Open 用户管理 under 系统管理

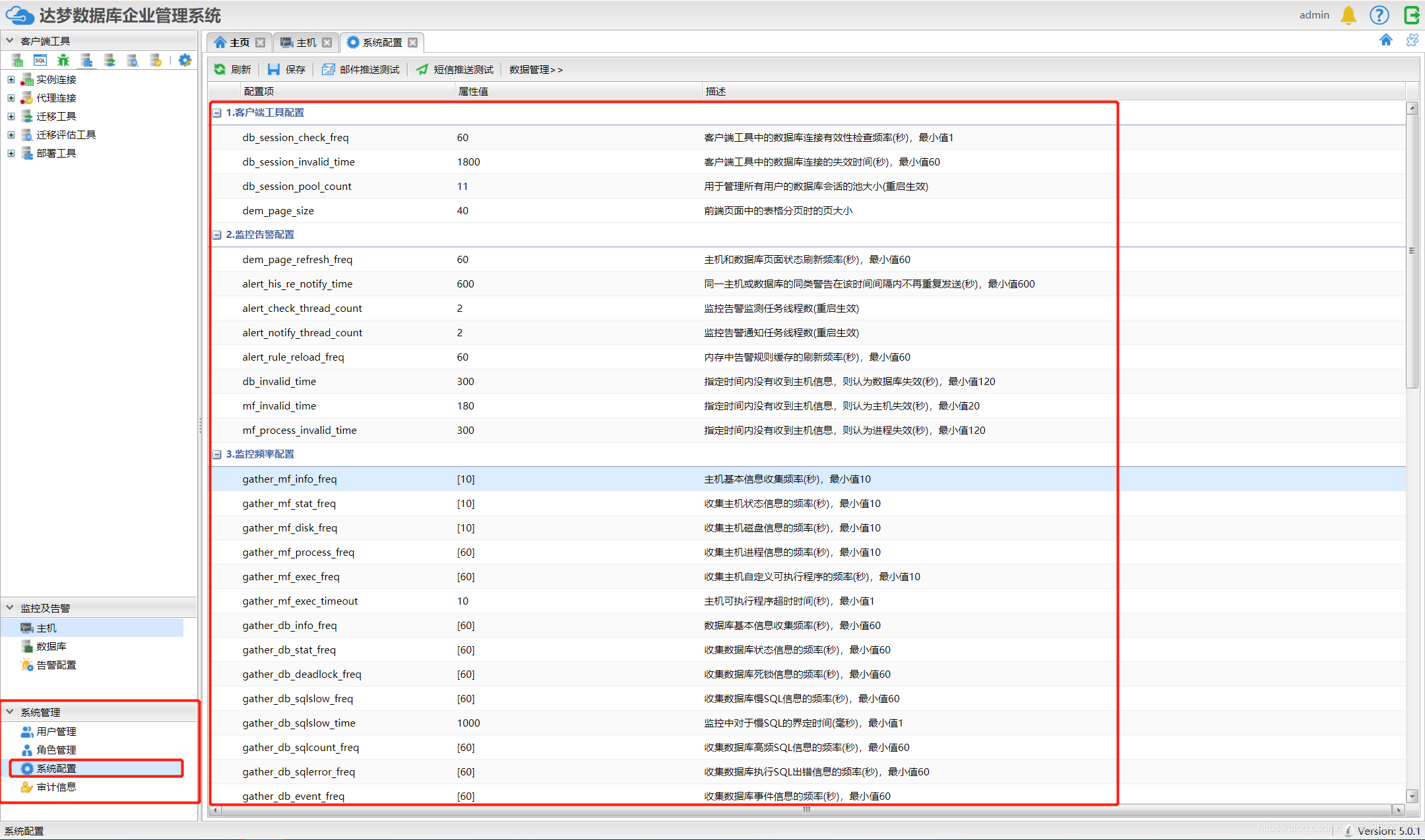point(55,731)
